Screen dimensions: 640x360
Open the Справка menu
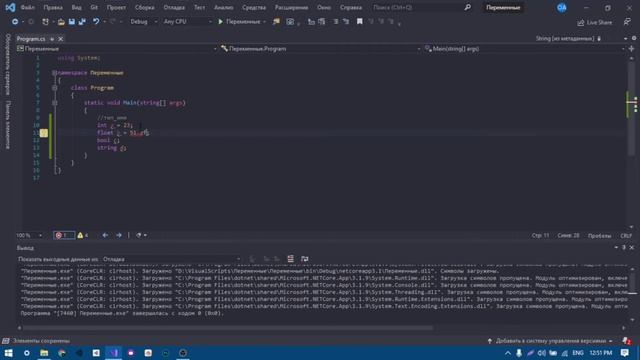(x=351, y=7)
